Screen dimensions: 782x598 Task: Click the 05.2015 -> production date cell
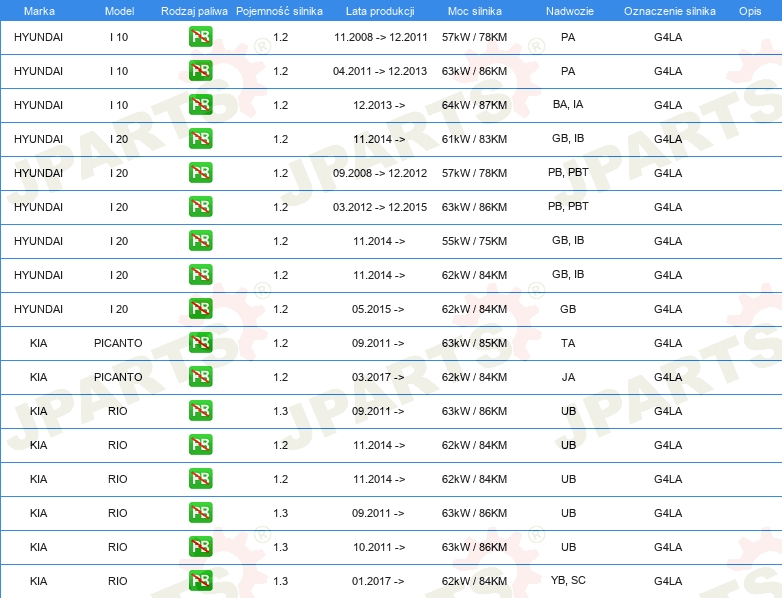[x=378, y=309]
